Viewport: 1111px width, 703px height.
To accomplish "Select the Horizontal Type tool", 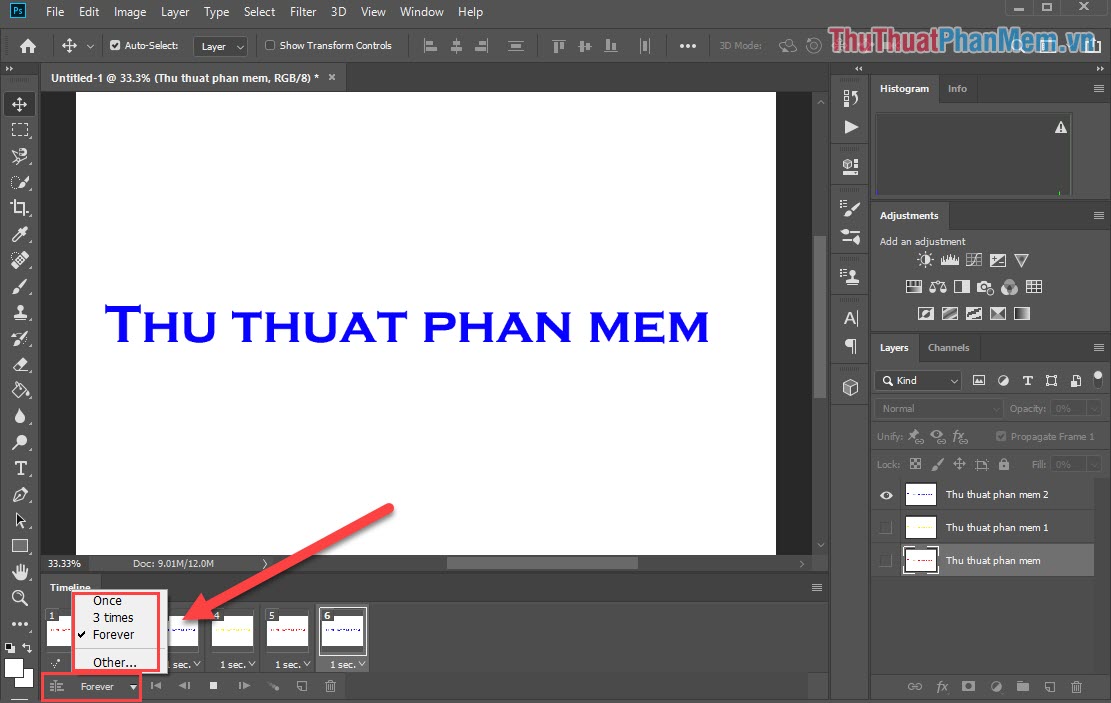I will click(x=21, y=468).
